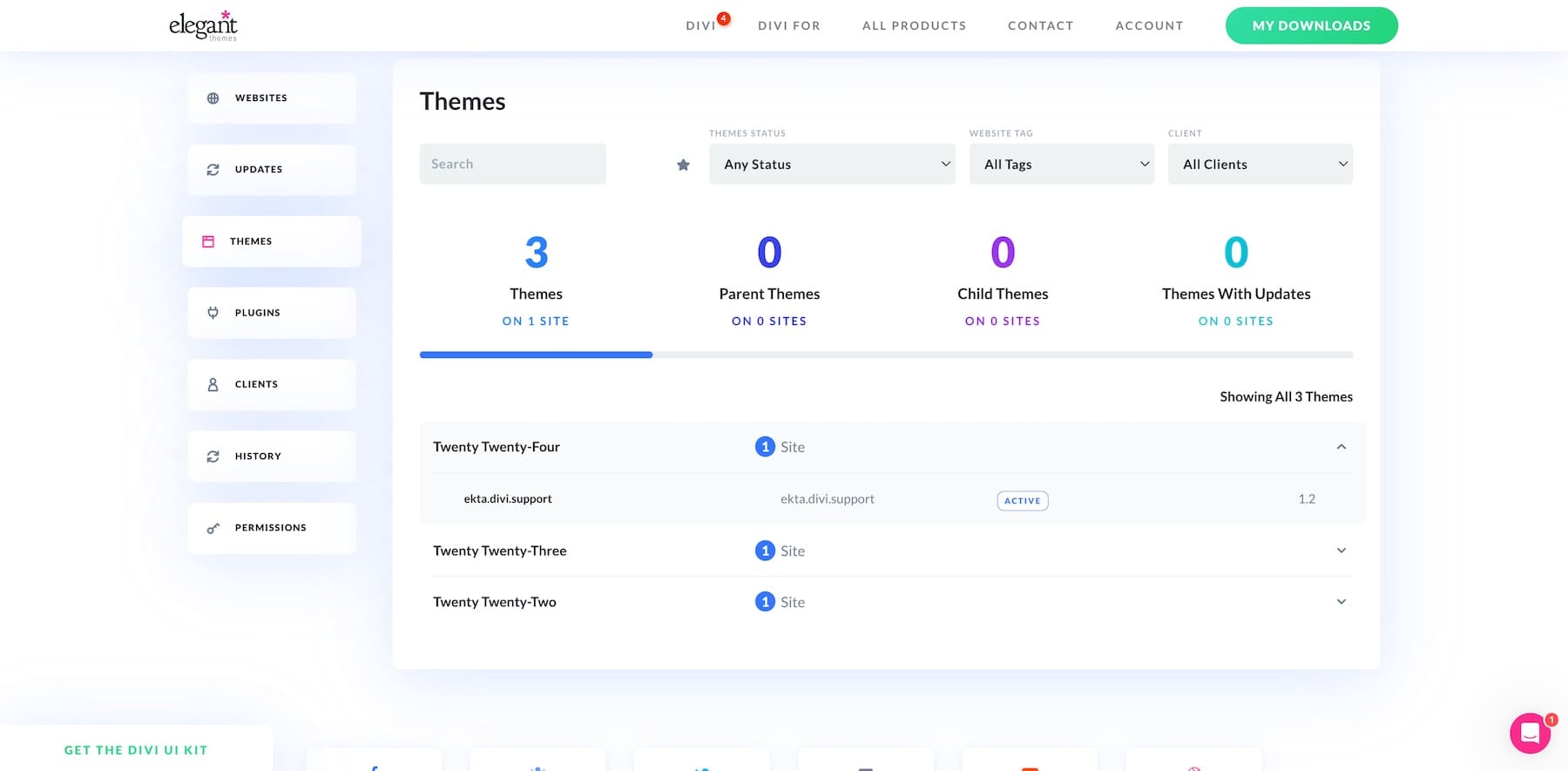Select the Child Themes stat tab

pos(1003,281)
